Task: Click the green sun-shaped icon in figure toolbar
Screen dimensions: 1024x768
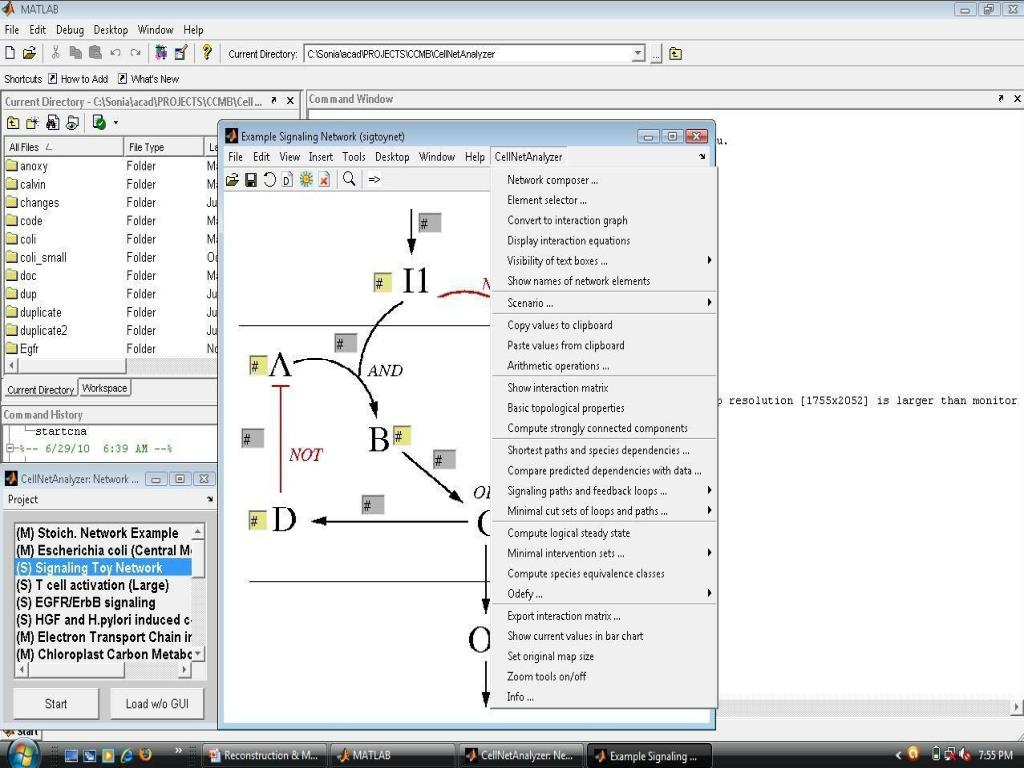Action: point(306,180)
